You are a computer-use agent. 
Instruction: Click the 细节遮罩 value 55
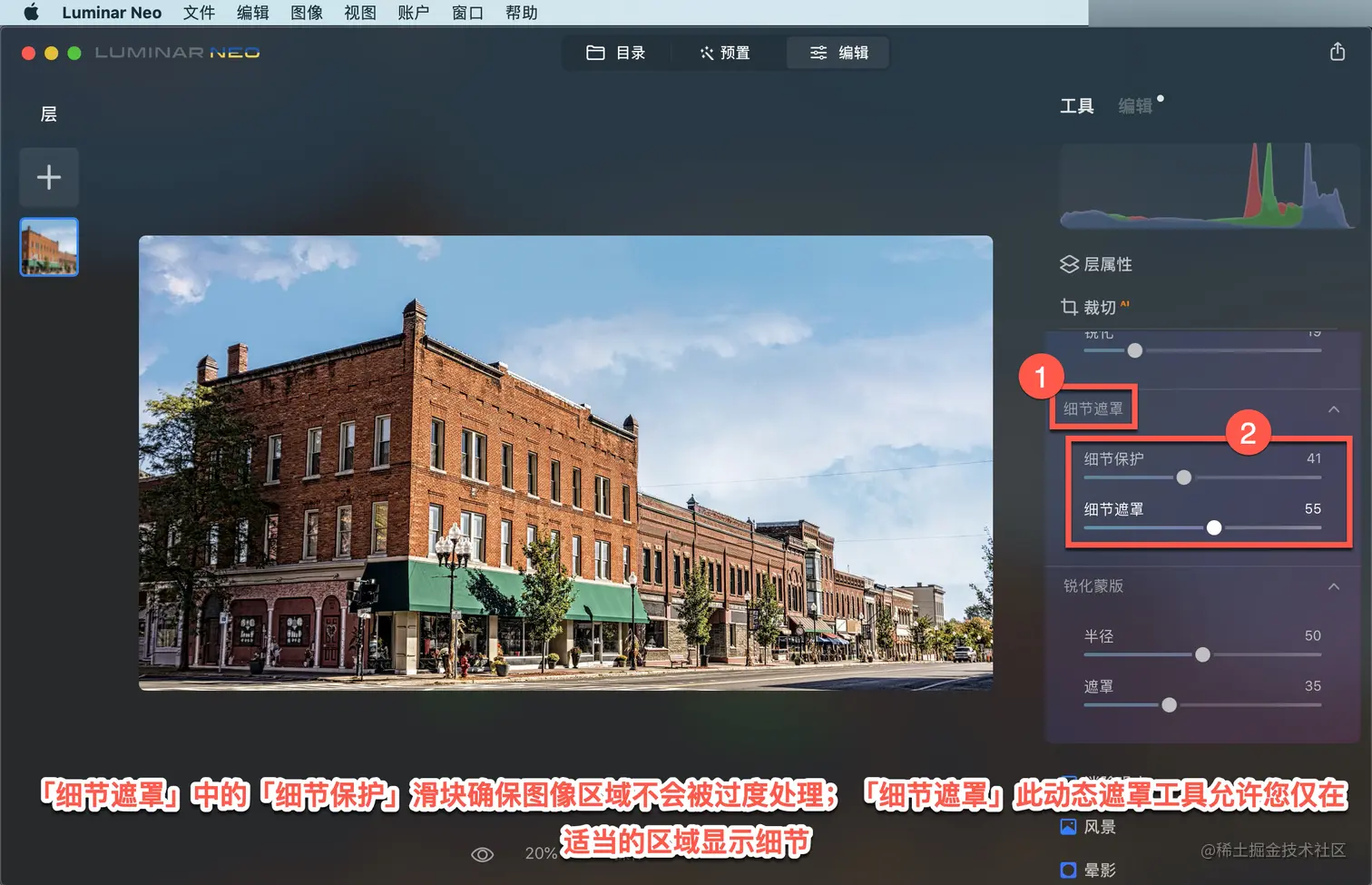[x=1313, y=509]
